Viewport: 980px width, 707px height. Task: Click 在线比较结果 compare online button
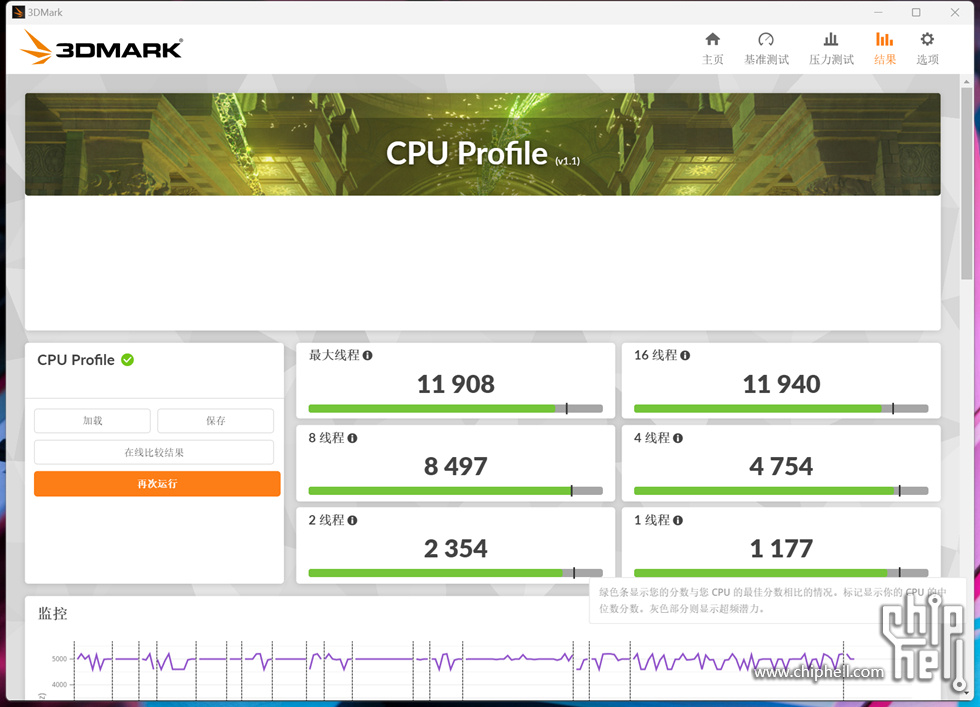tap(154, 452)
